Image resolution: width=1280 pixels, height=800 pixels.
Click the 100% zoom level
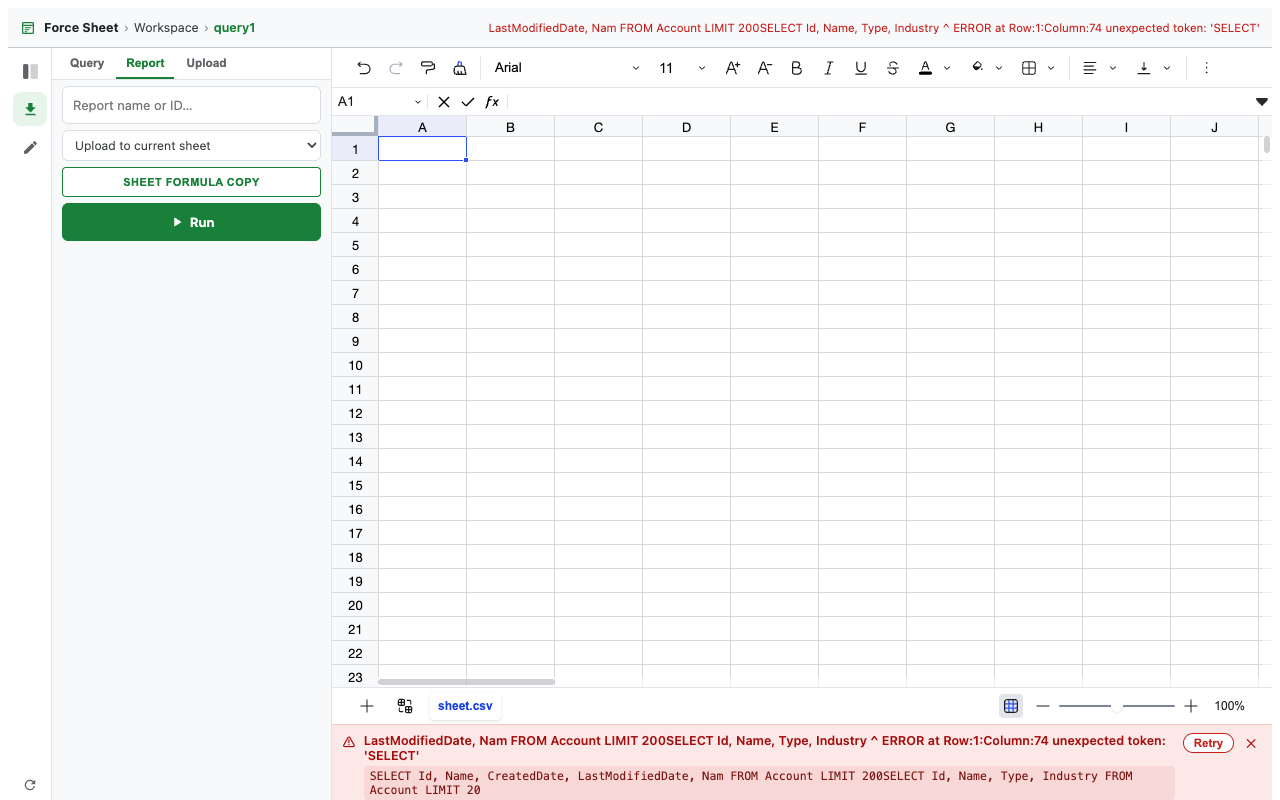1229,706
